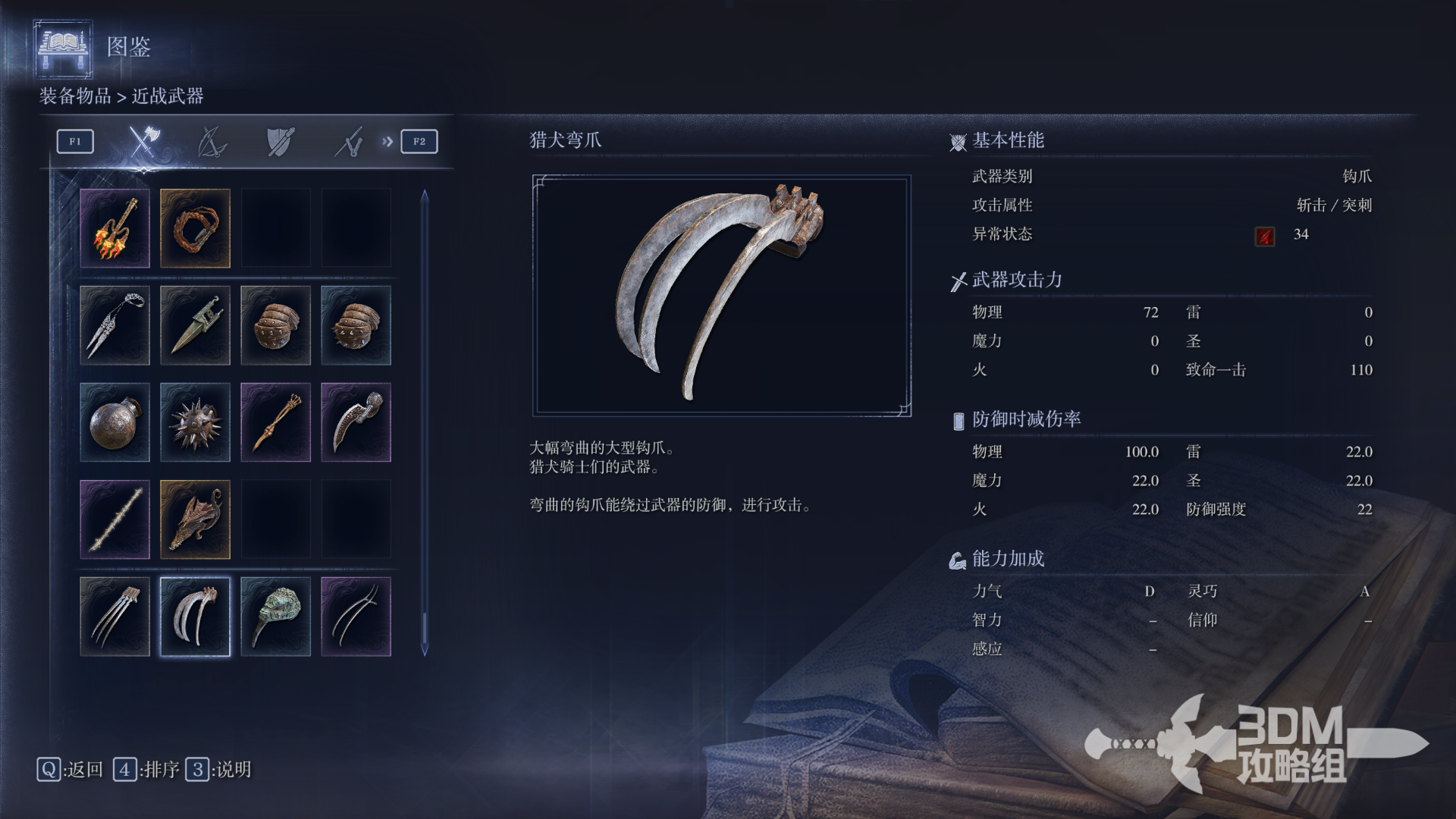Open the shields category tab

(280, 141)
